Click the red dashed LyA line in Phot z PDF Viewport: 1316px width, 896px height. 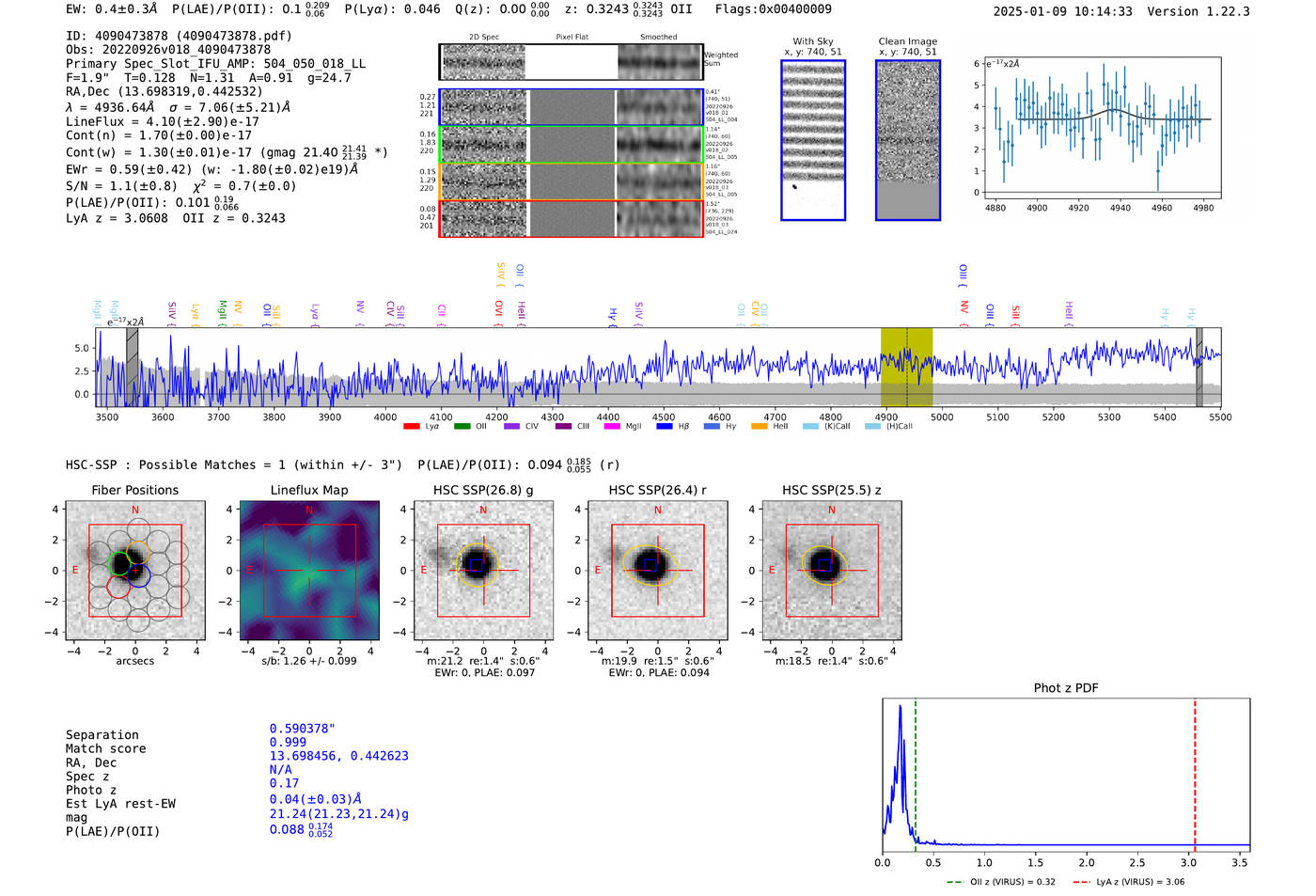(x=1195, y=776)
